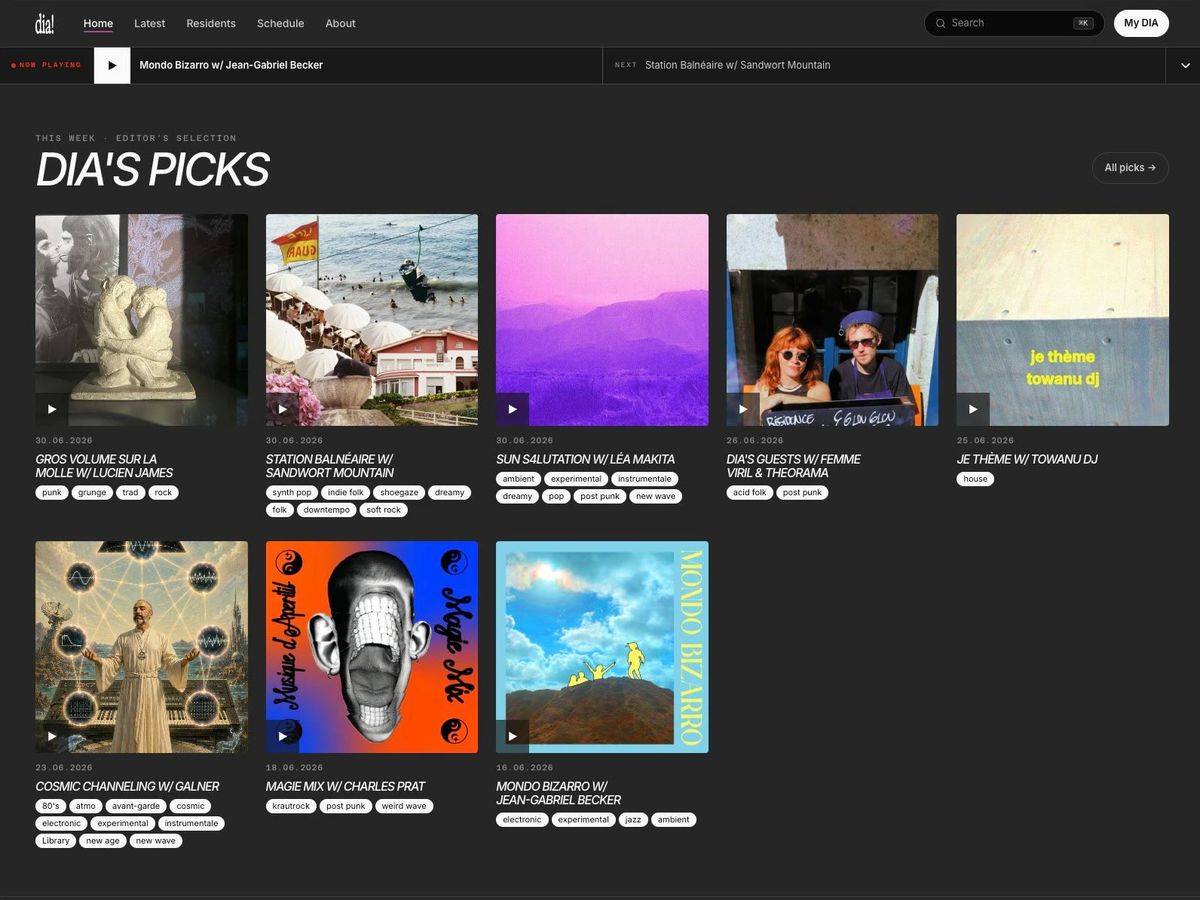Open Magie Mix w/ Charles Prat title
Screen dimensions: 1200x900
coord(345,786)
